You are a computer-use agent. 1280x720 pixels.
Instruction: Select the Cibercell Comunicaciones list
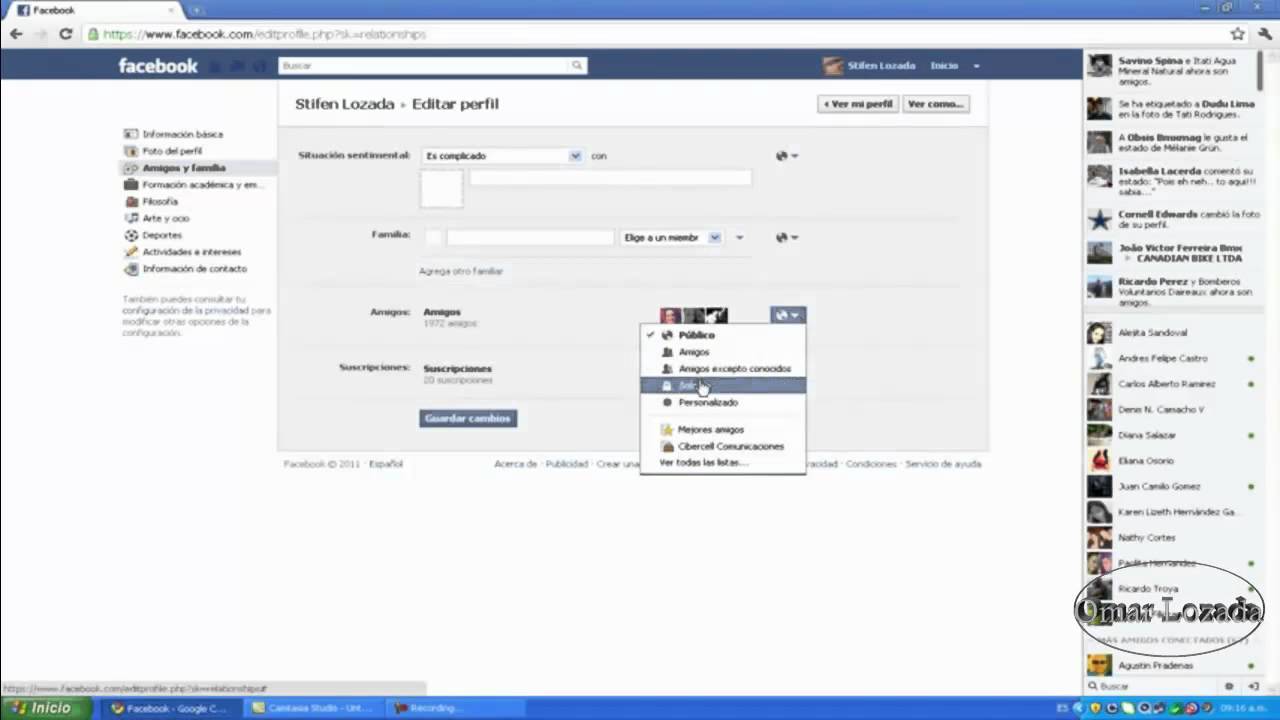(722, 447)
